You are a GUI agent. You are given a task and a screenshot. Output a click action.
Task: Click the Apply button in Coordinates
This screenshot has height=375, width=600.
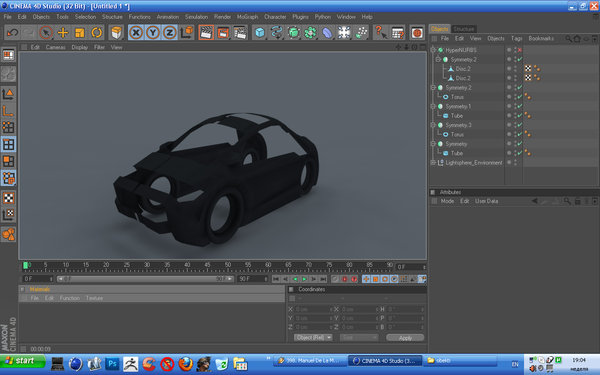click(405, 338)
